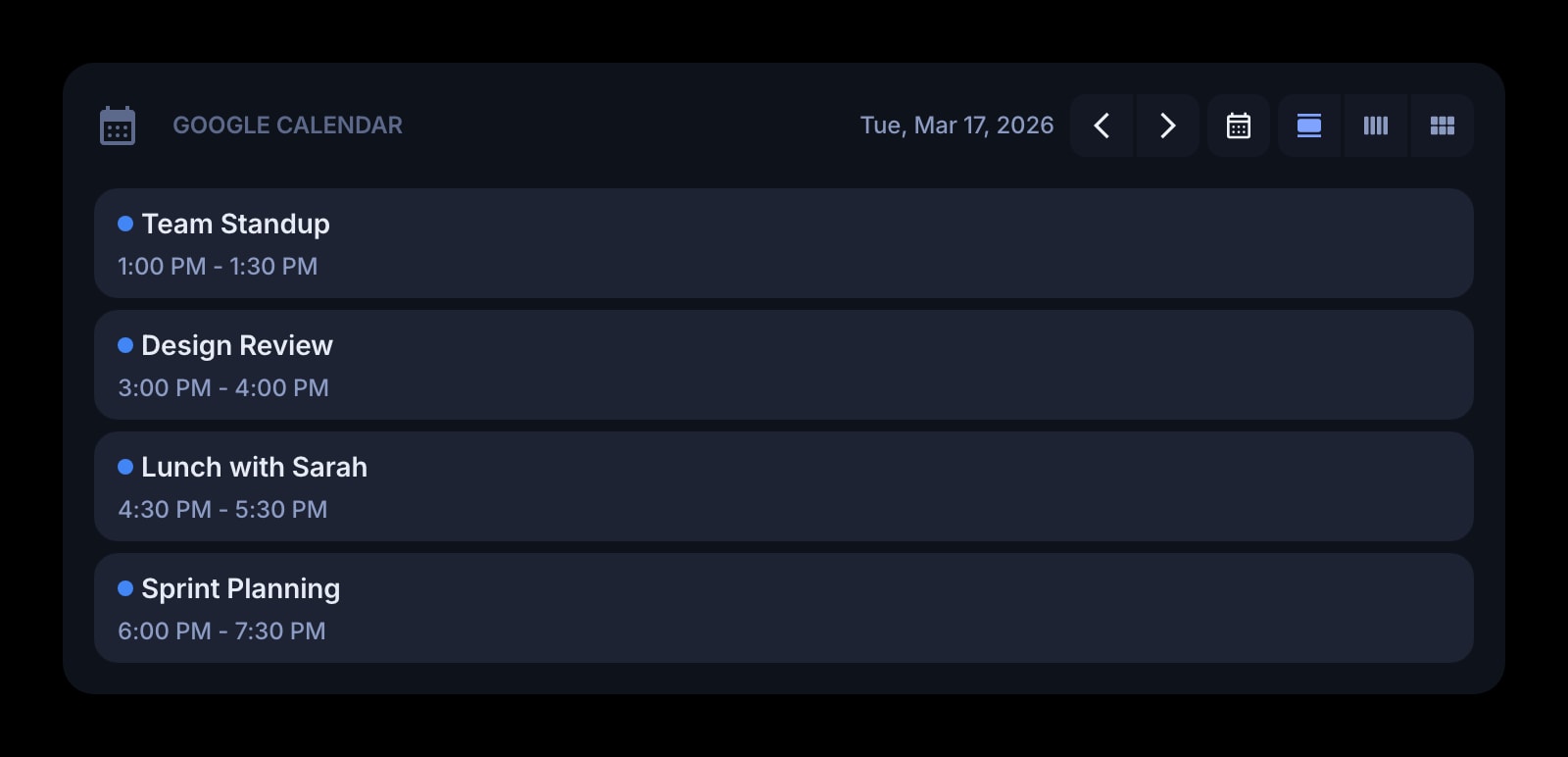Click the Google Calendar logo icon
The height and width of the screenshot is (757, 1568).
[118, 125]
